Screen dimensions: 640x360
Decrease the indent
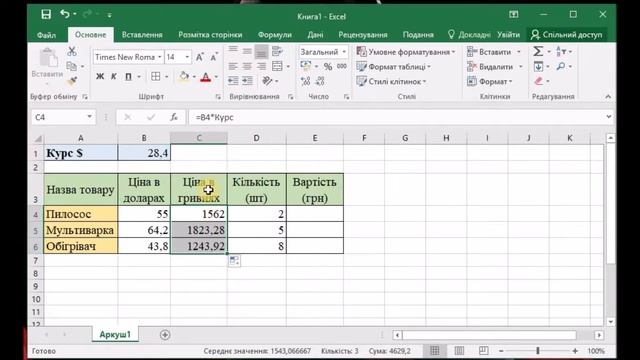233,81
